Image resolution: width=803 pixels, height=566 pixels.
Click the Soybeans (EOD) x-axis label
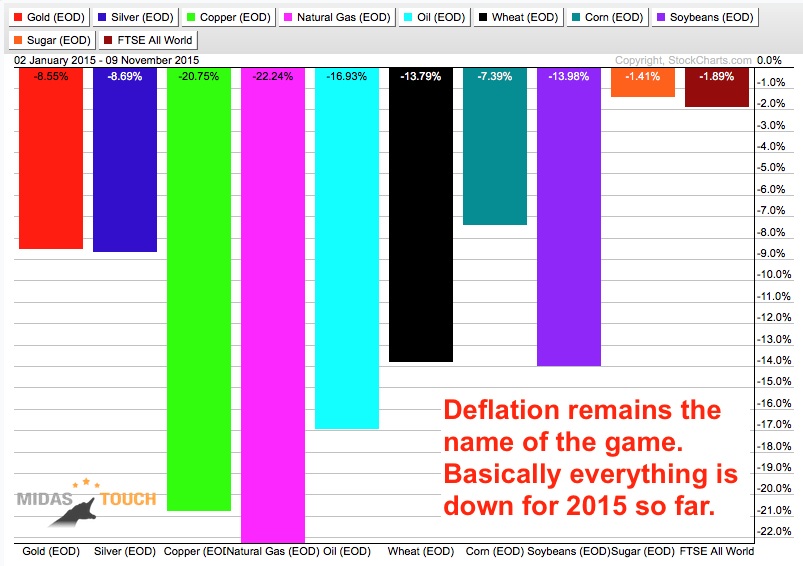[569, 552]
